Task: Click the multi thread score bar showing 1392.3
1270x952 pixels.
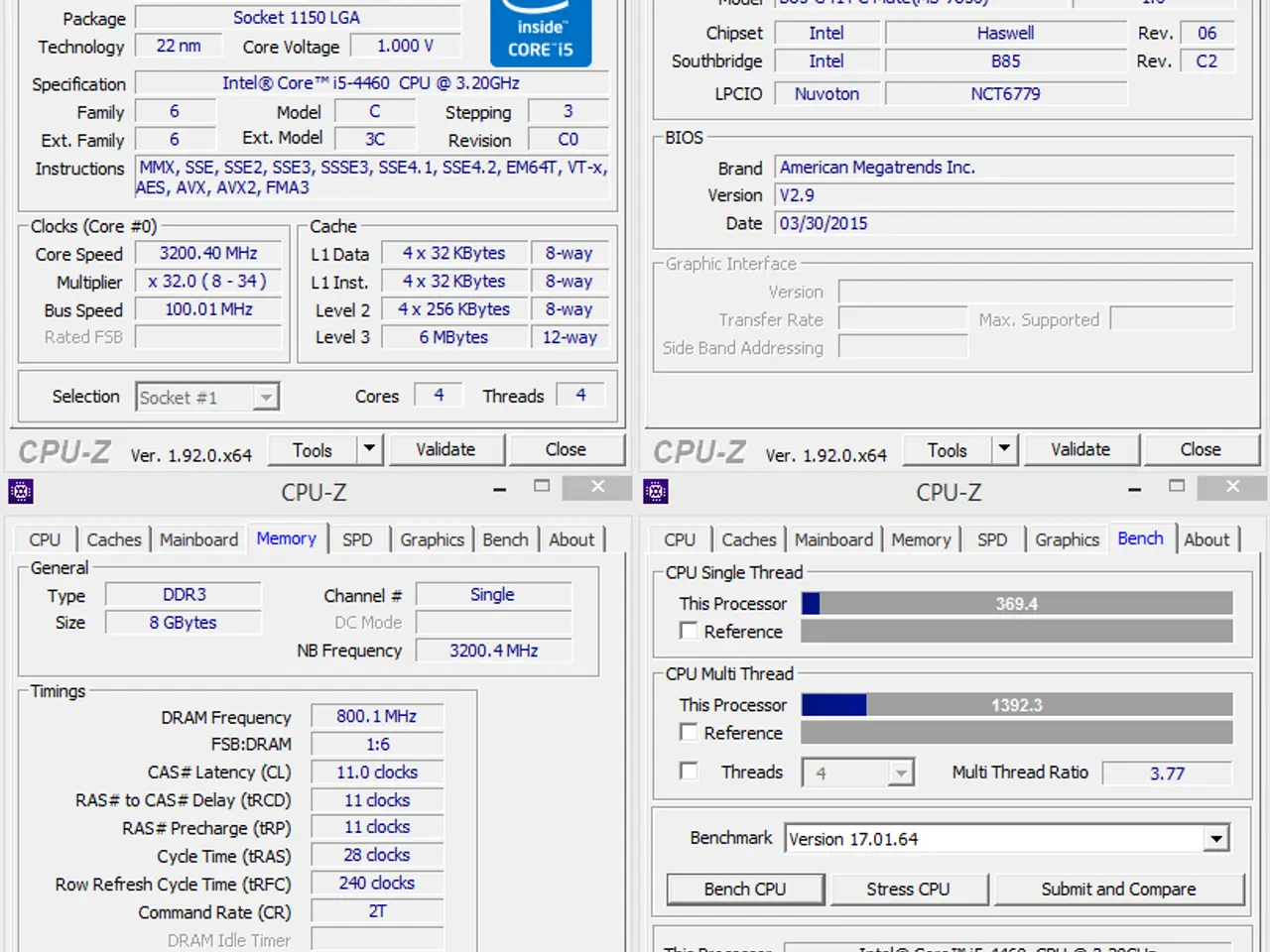Action: (1017, 704)
